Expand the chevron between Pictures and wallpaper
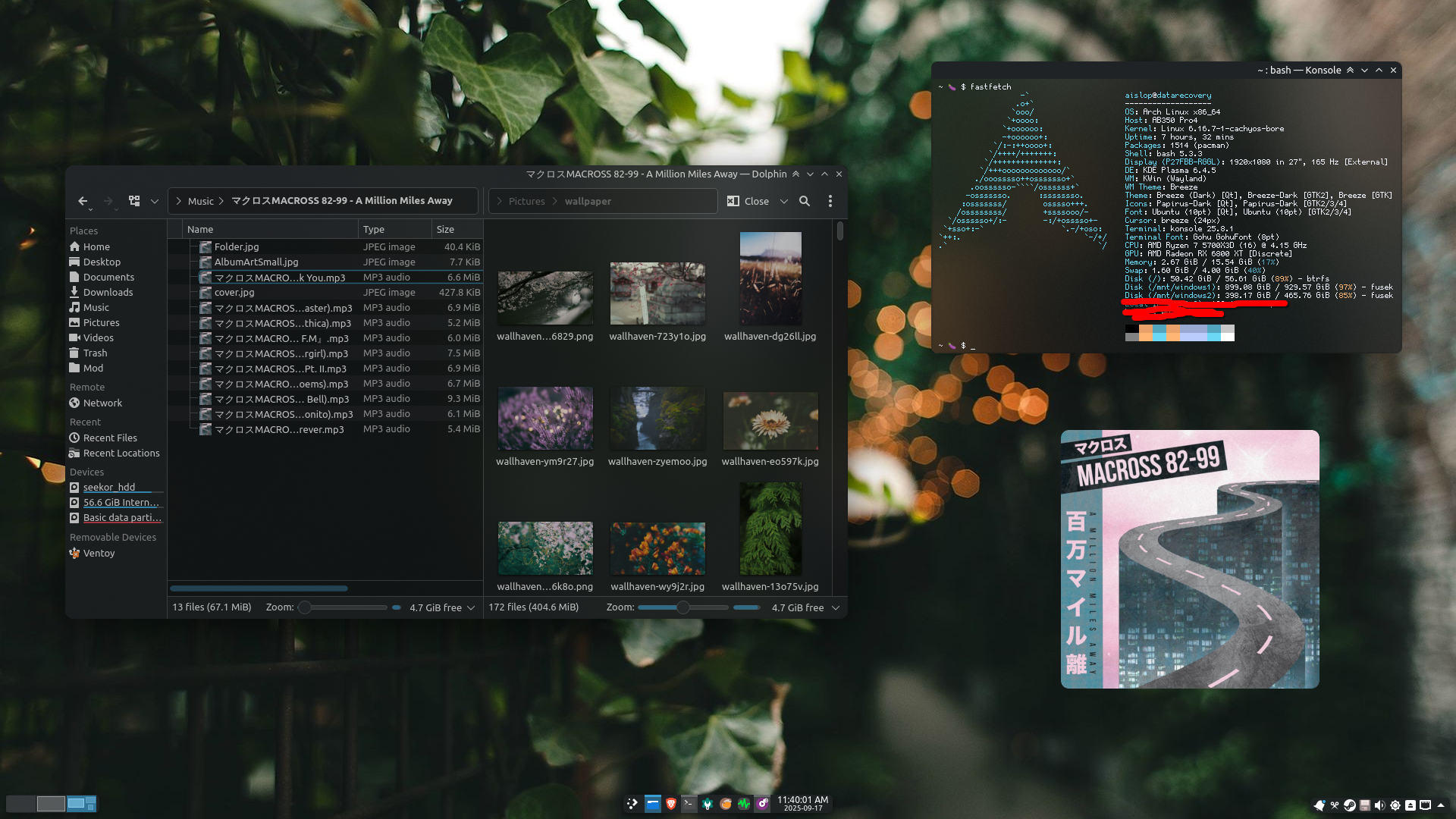Image resolution: width=1456 pixels, height=819 pixels. (555, 201)
